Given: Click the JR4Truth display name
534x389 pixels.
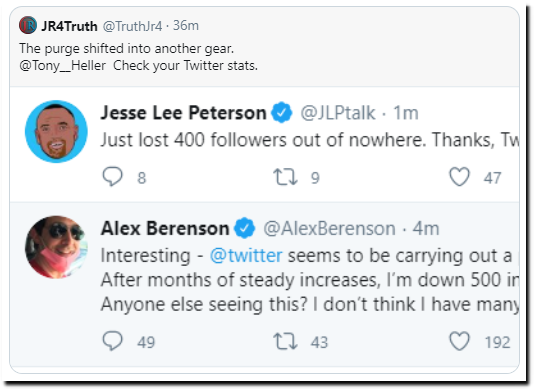Looking at the screenshot, I should [x=69, y=26].
